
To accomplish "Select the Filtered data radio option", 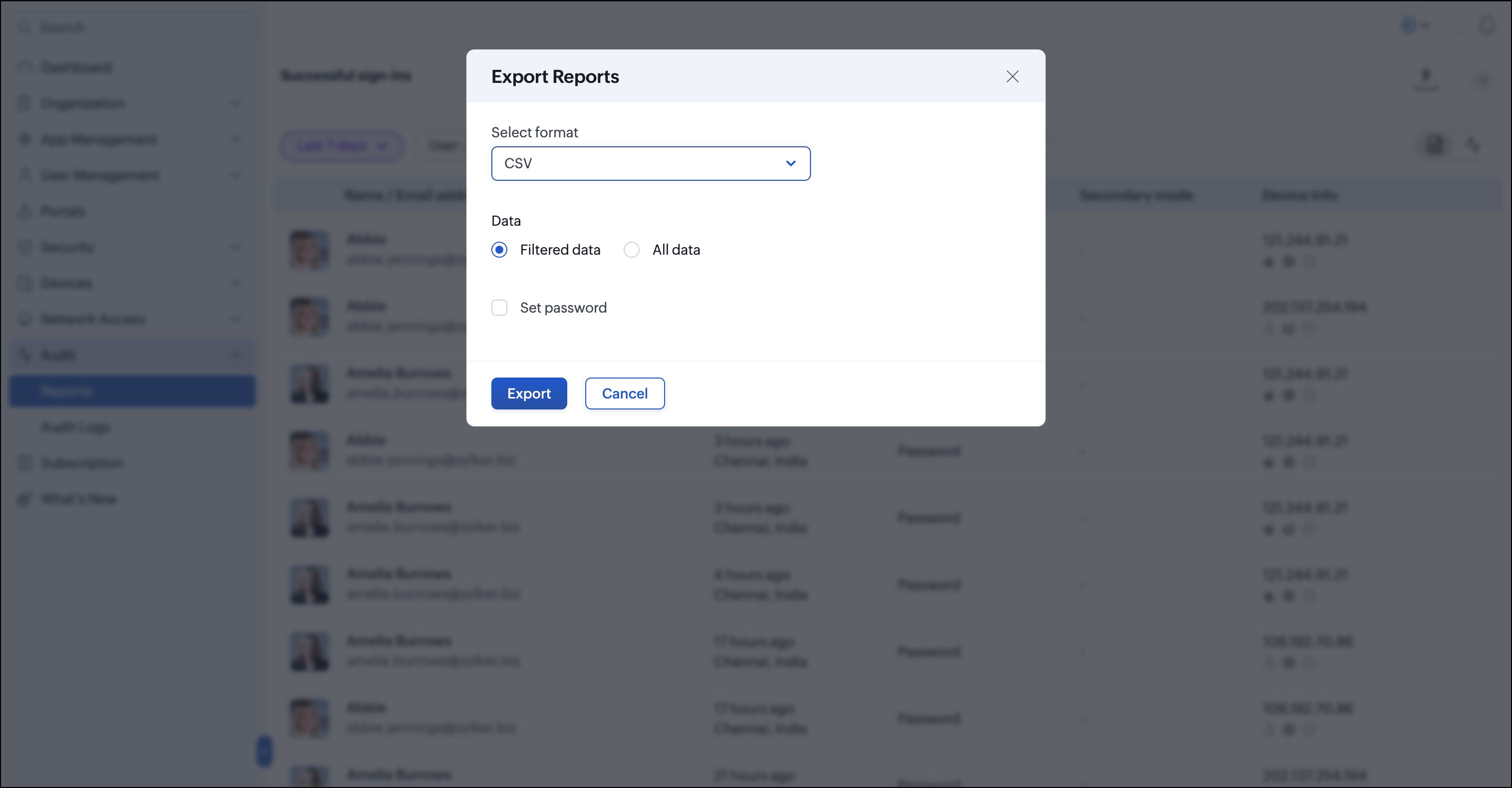I will point(499,250).
